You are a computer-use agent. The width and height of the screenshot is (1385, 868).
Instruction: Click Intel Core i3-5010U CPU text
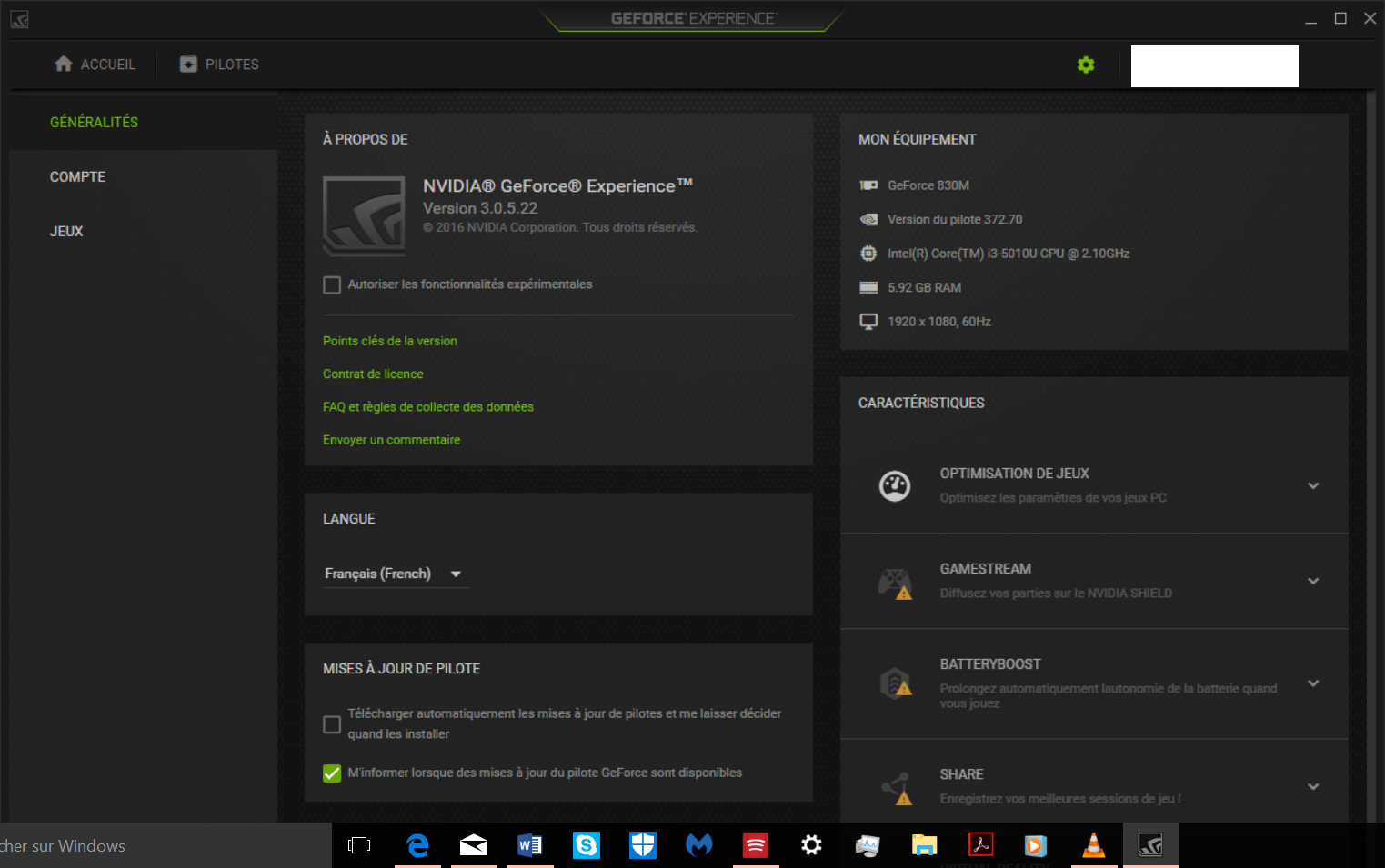point(1009,254)
